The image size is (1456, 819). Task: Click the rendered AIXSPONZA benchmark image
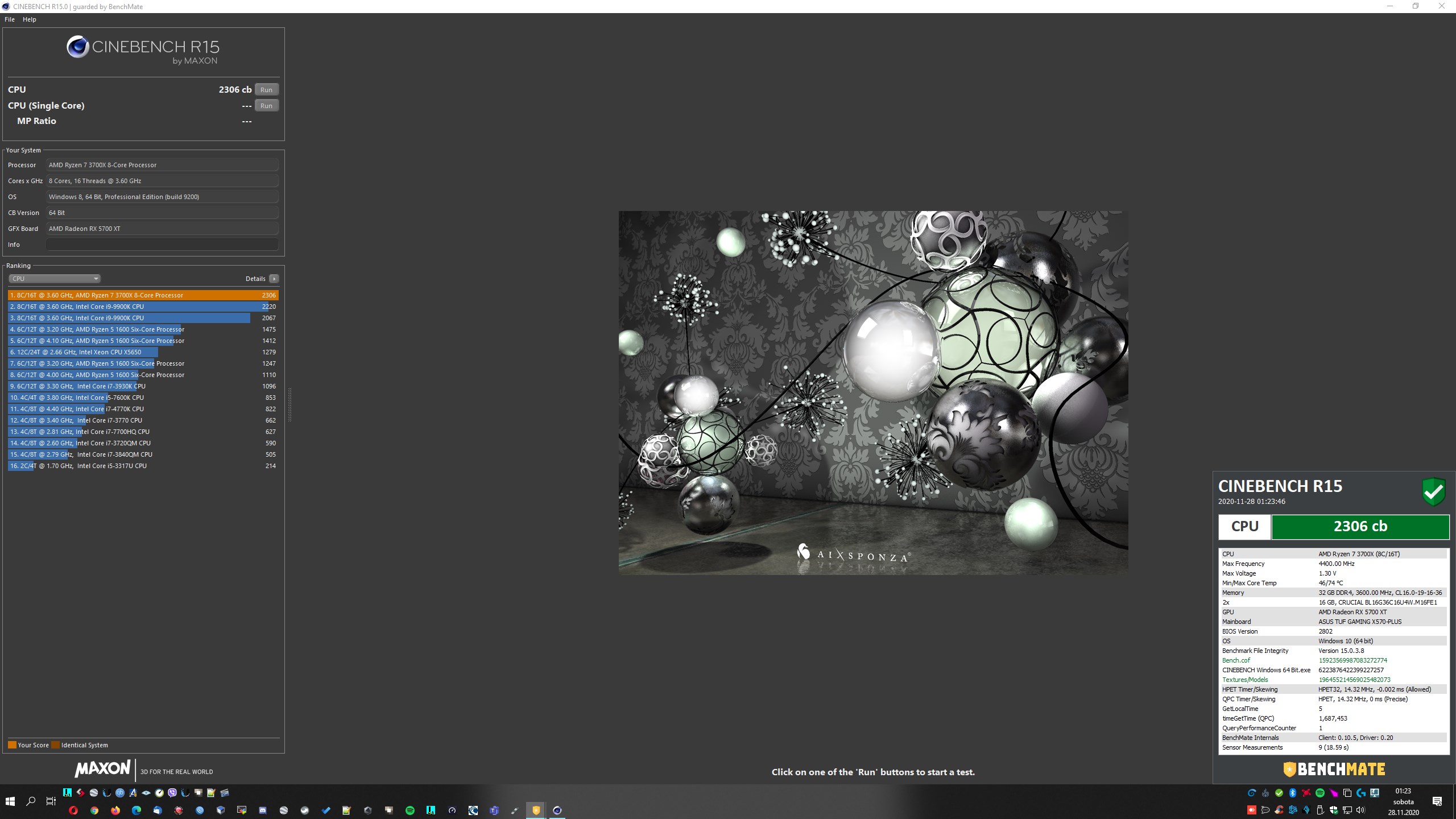point(873,392)
